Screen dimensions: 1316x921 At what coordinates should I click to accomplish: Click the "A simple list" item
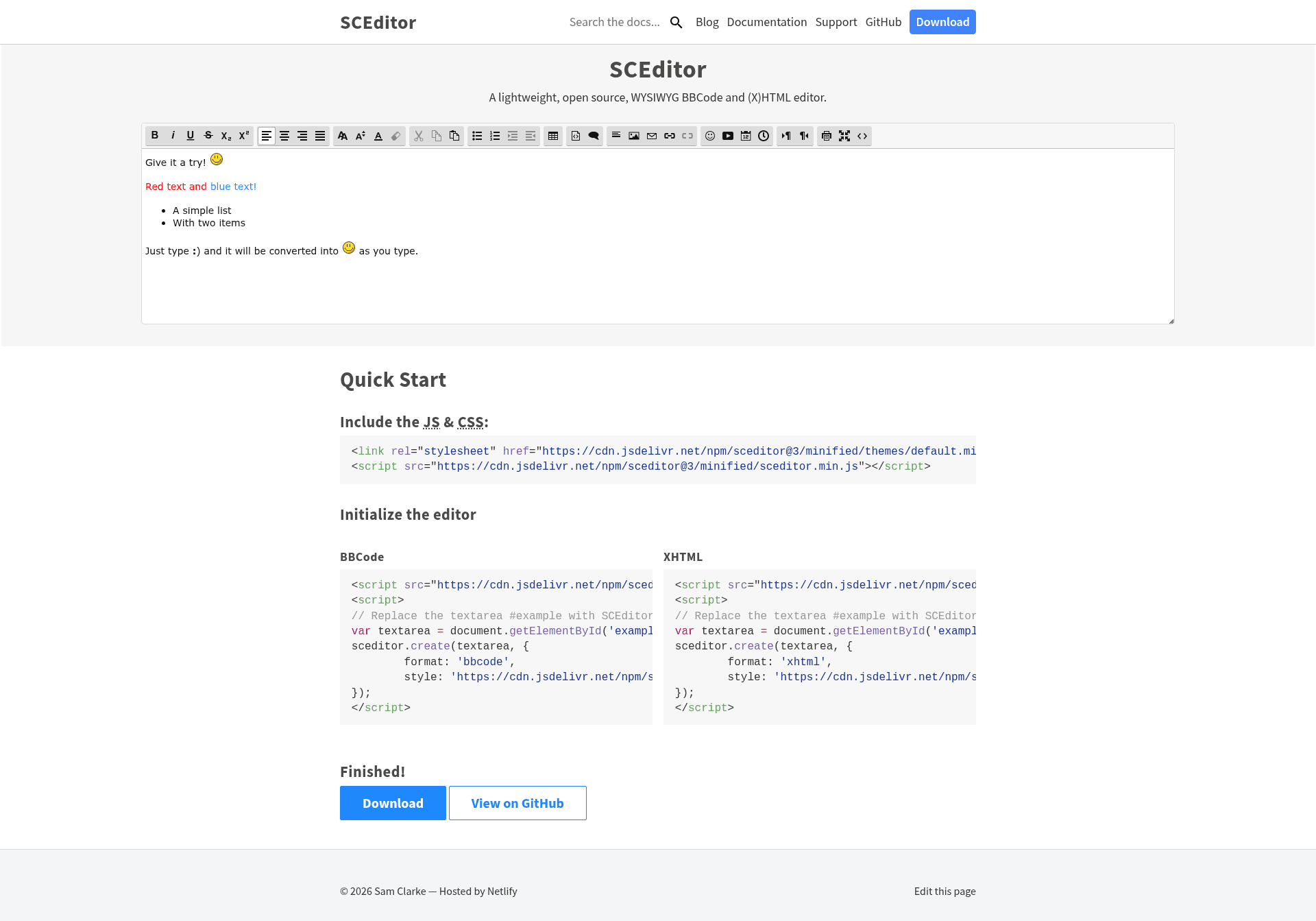(x=202, y=211)
